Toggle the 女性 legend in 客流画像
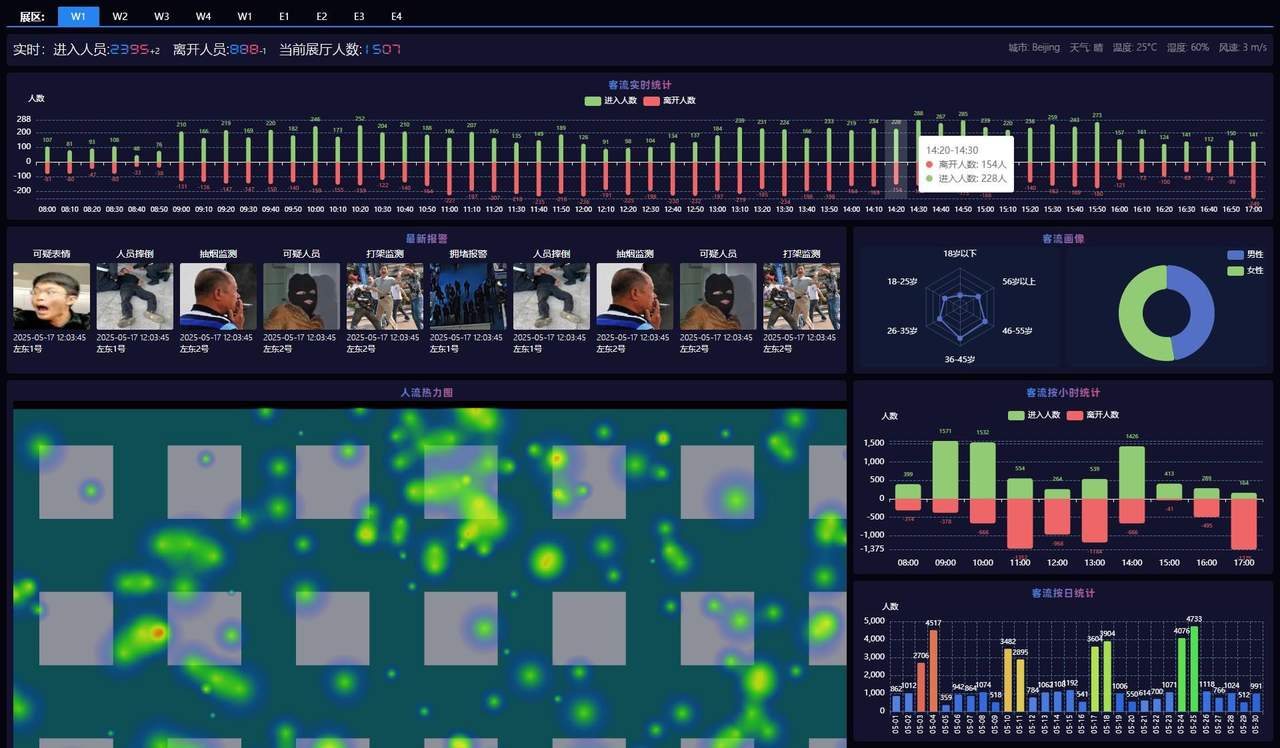This screenshot has width=1280, height=748. click(1246, 271)
